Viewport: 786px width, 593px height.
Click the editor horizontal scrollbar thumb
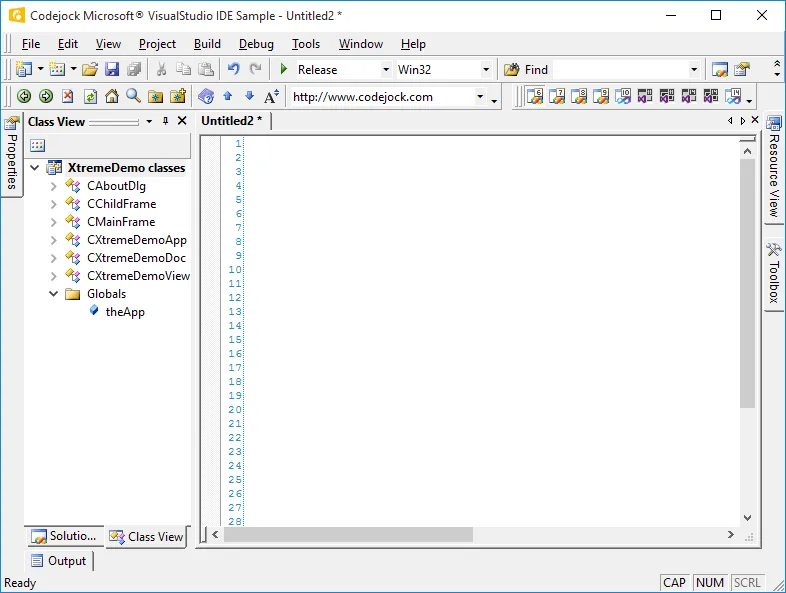pyautogui.click(x=348, y=535)
